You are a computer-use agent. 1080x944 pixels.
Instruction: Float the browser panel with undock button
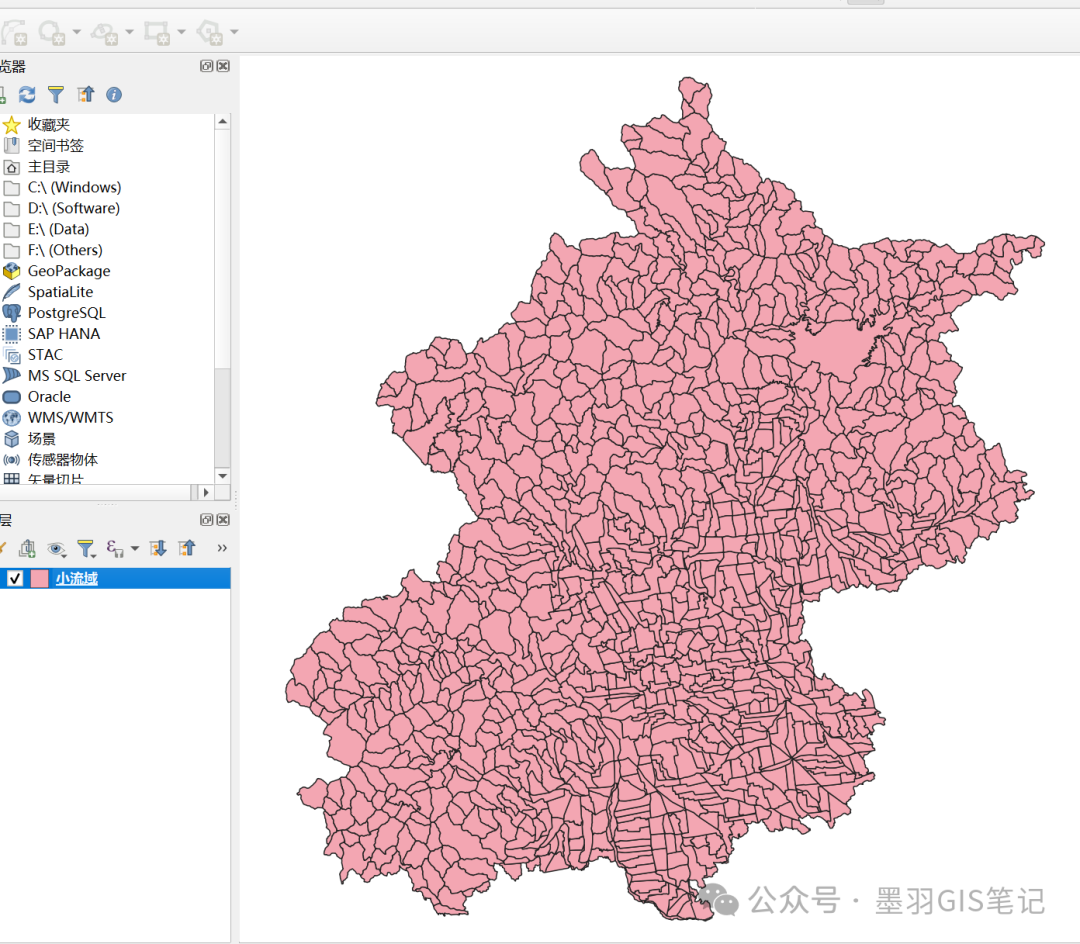click(x=207, y=66)
